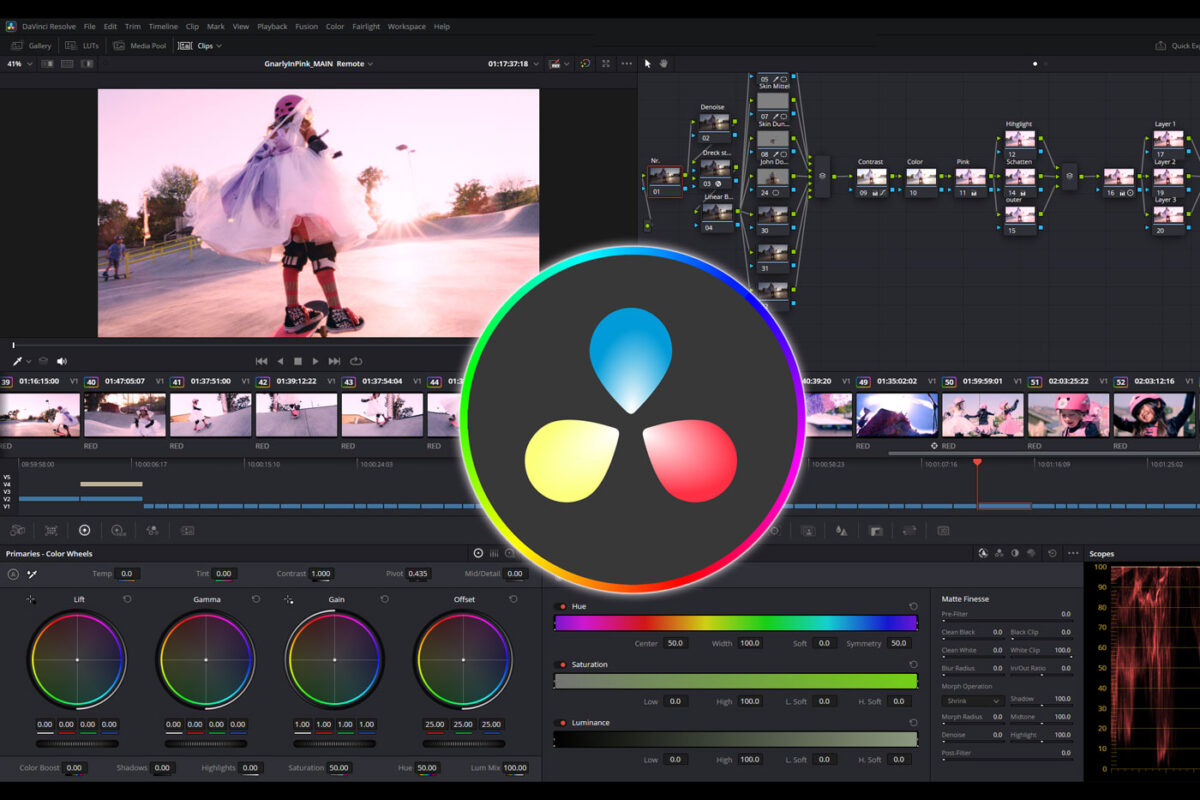Select the Color Wheels palette icon
The width and height of the screenshot is (1200, 800).
click(x=84, y=531)
